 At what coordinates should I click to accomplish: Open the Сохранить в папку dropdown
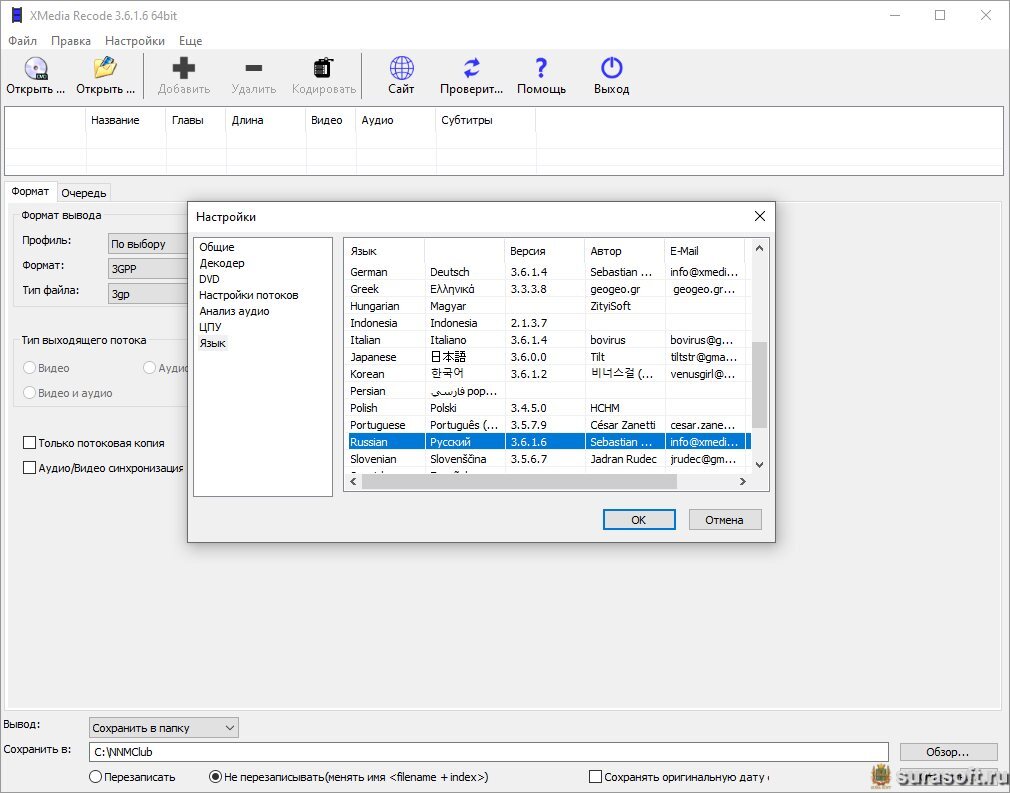164,728
